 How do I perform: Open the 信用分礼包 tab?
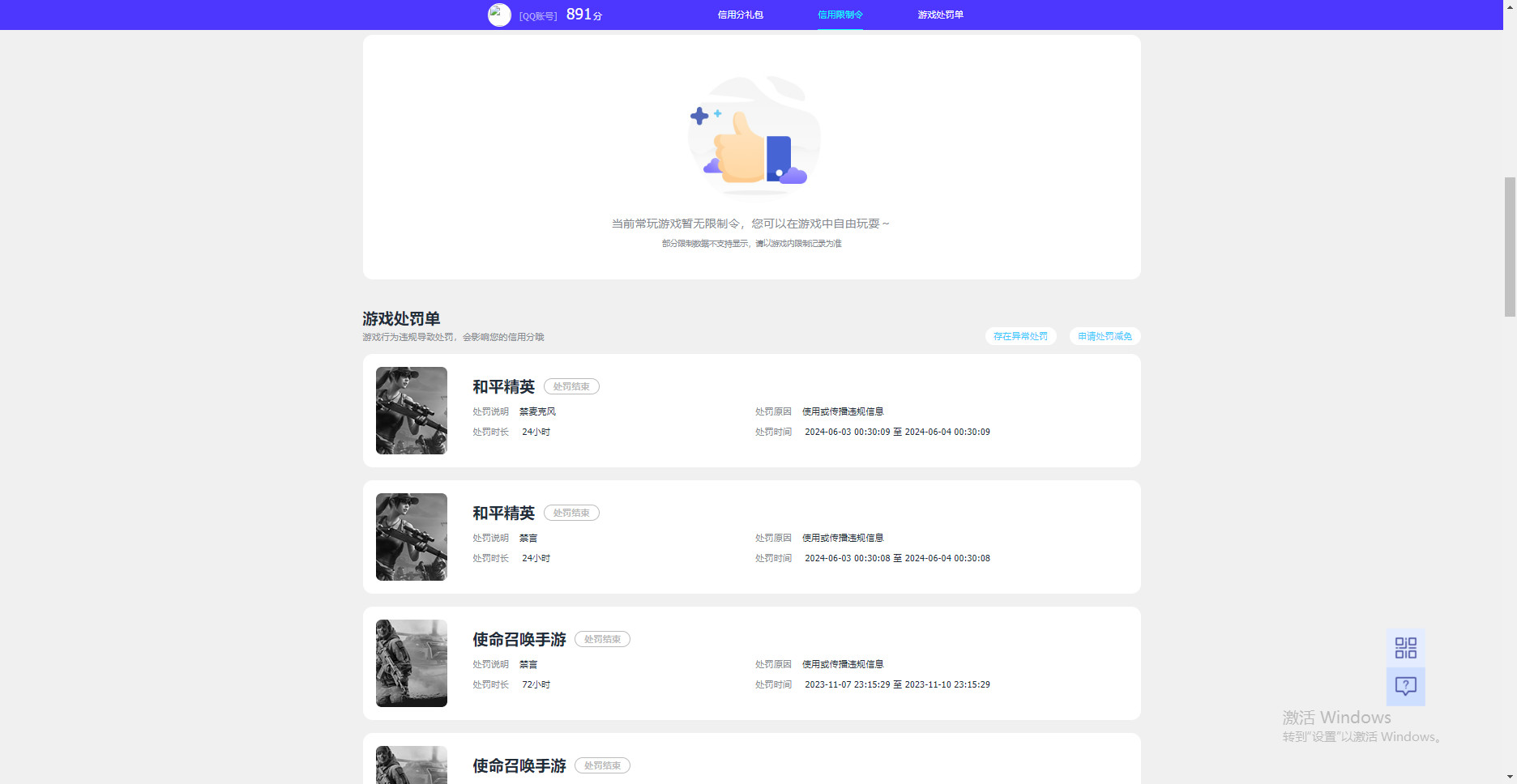point(740,15)
